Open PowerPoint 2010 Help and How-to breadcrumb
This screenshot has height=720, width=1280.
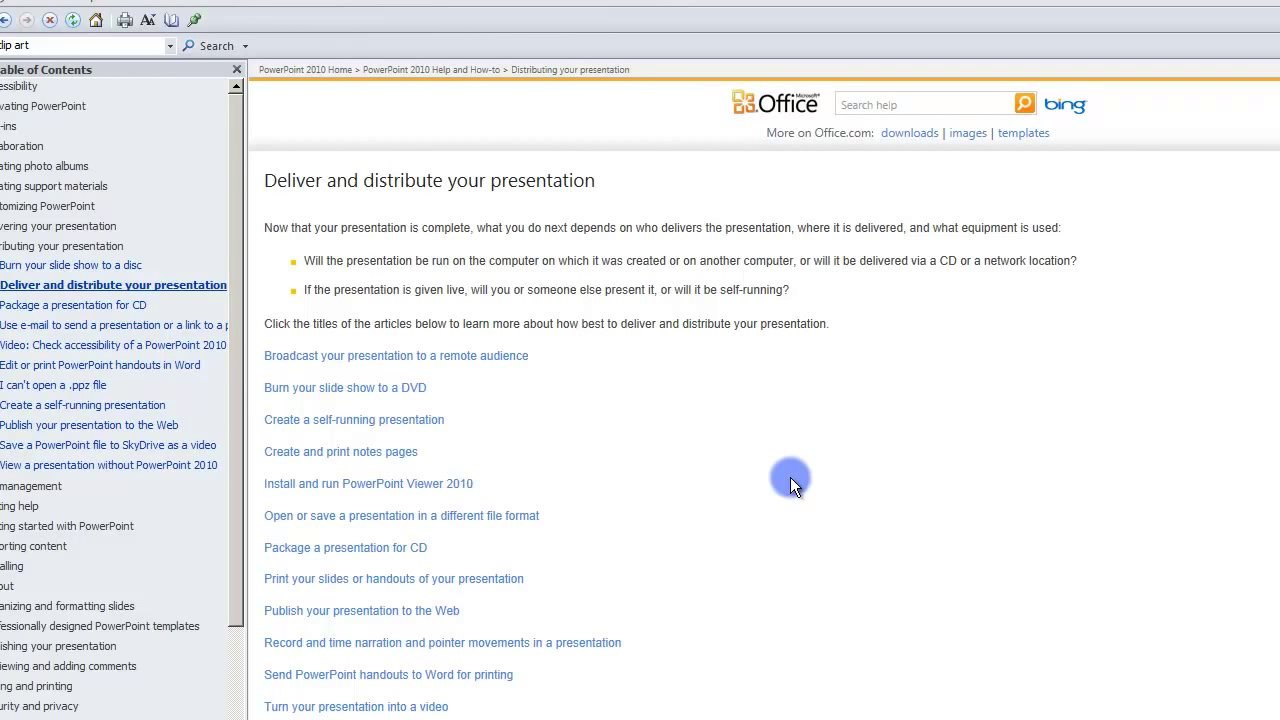(x=431, y=70)
